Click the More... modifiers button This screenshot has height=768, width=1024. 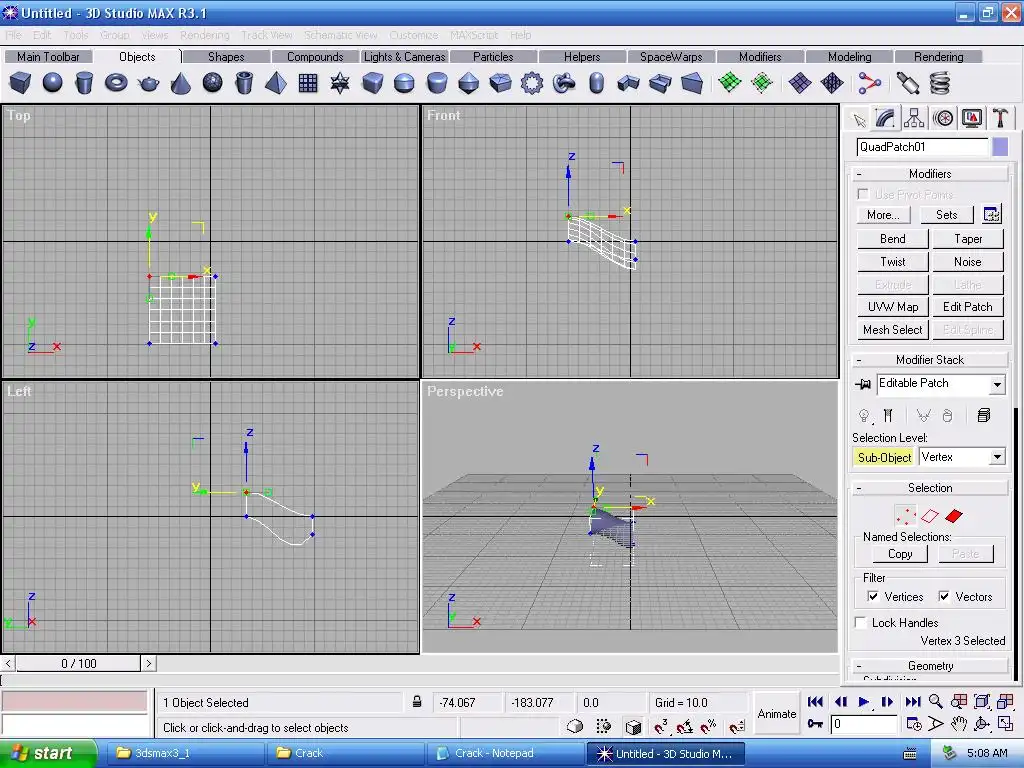(883, 215)
